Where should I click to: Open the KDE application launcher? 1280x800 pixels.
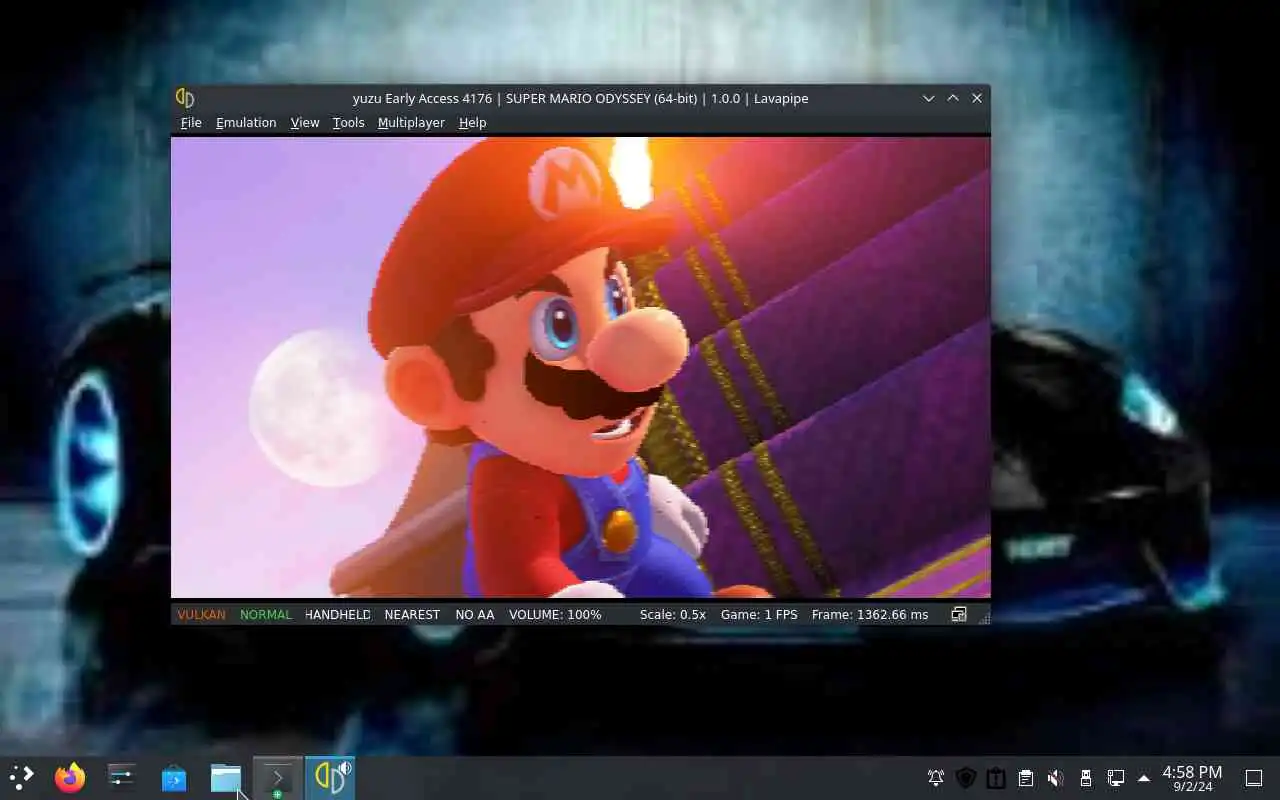(21, 778)
